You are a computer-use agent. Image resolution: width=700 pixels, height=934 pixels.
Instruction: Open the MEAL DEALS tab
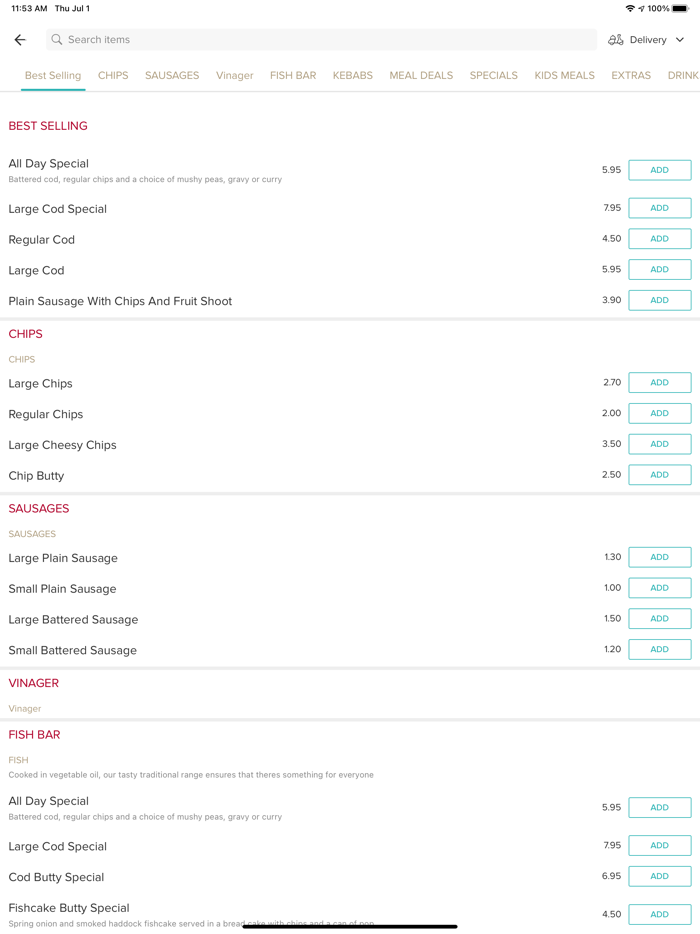click(x=421, y=76)
